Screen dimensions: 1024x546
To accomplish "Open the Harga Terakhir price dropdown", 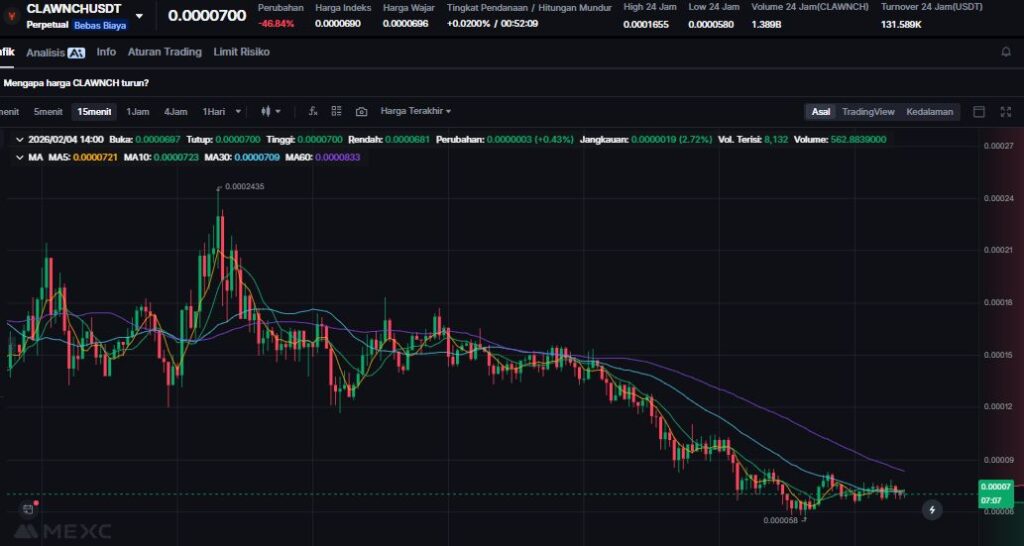I will tap(416, 111).
